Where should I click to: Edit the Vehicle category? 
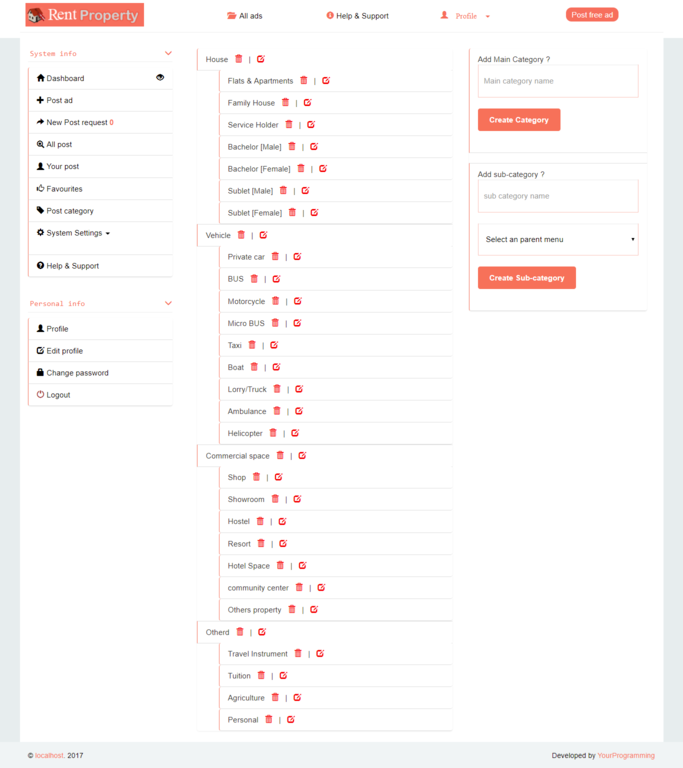[x=263, y=235]
